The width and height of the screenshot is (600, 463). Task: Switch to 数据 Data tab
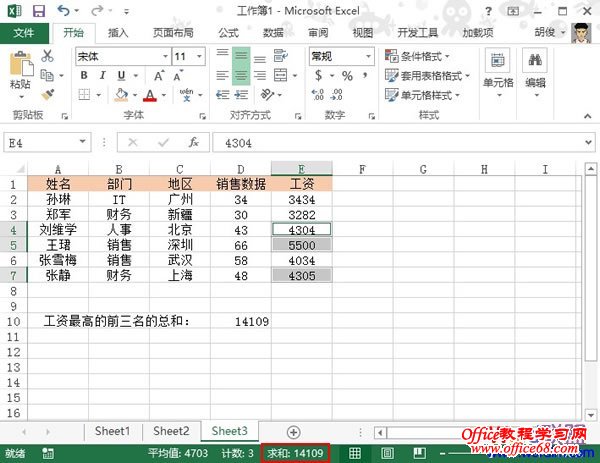273,33
